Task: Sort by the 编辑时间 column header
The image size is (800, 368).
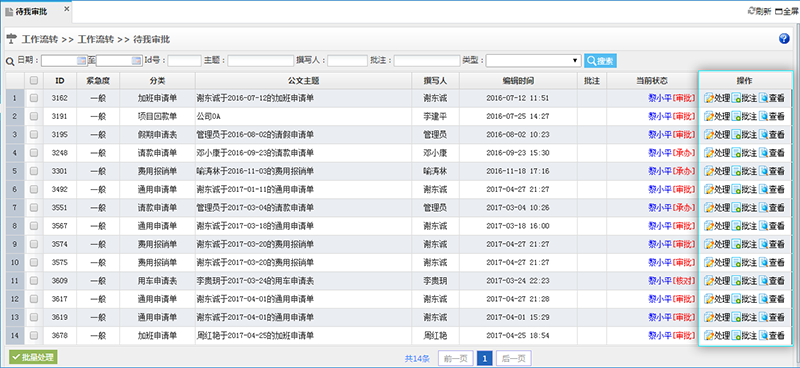Action: [518, 81]
